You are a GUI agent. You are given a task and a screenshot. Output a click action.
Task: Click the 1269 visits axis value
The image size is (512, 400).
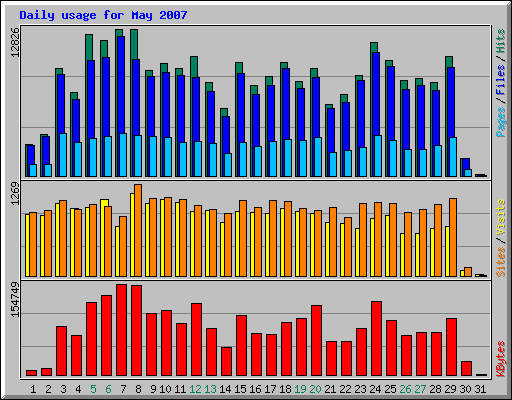[x=15, y=193]
